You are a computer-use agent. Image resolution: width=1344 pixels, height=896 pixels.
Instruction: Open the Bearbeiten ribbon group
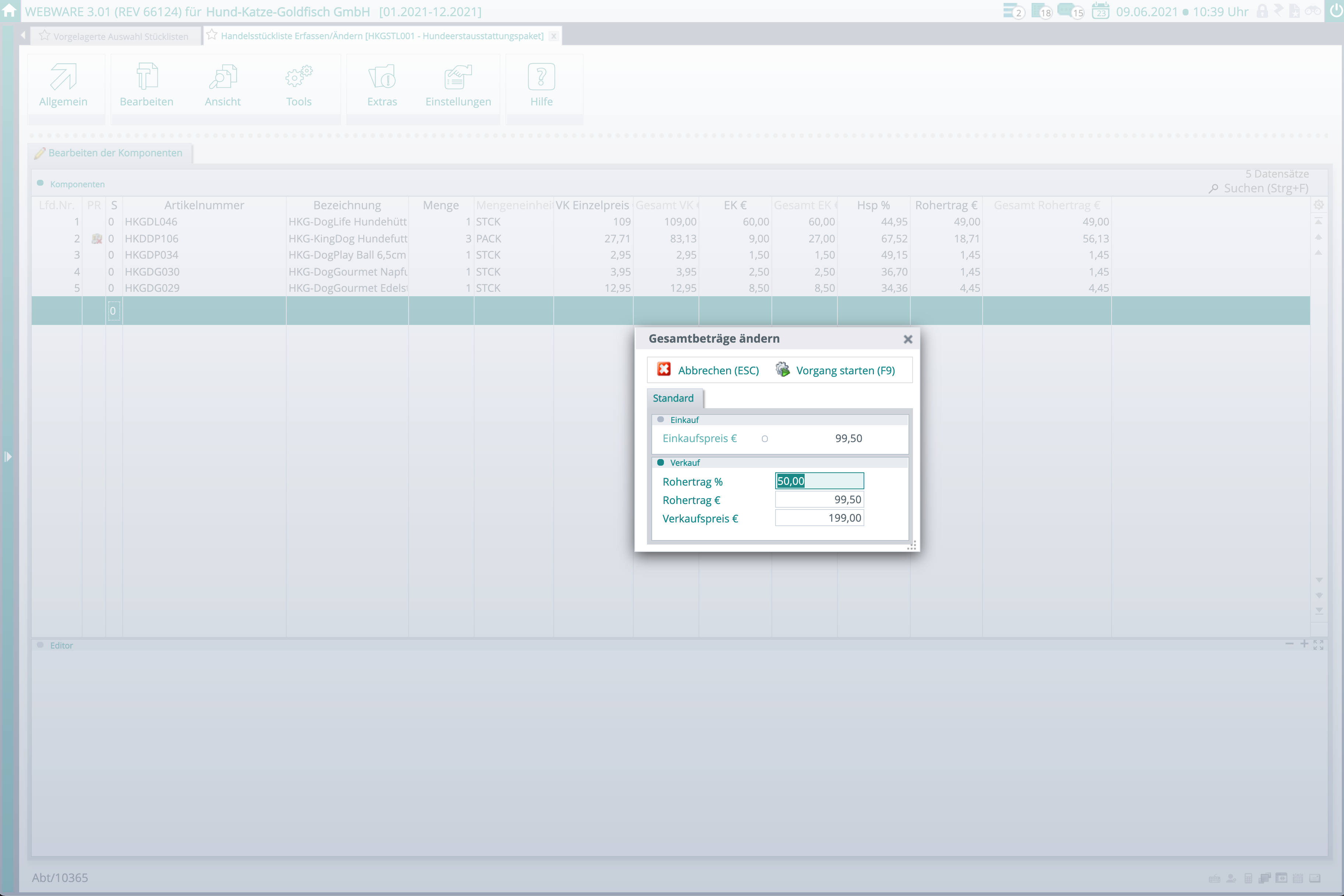[x=146, y=85]
